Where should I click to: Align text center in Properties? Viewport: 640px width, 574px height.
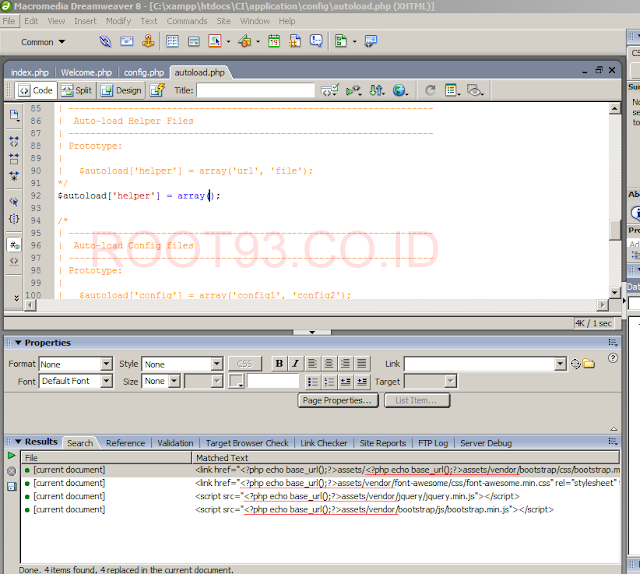329,363
